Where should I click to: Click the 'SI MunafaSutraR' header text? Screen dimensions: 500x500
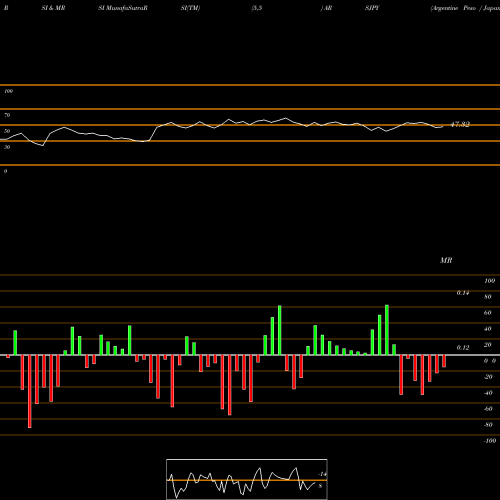tap(123, 8)
